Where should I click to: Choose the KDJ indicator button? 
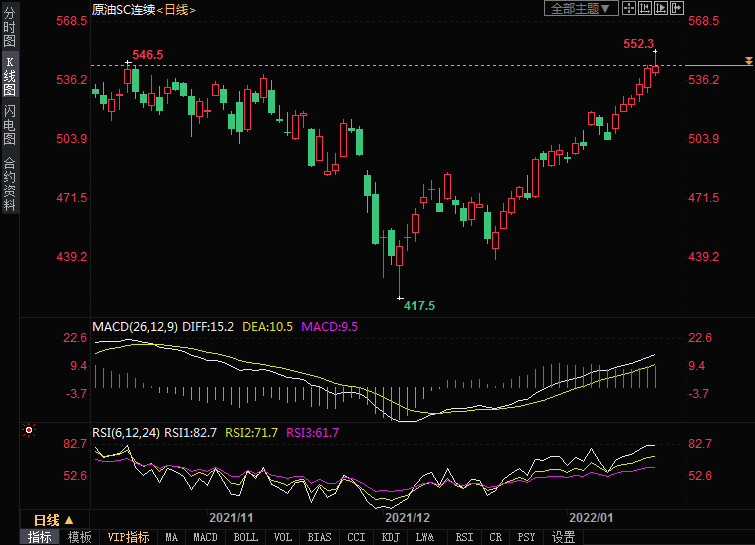click(391, 537)
